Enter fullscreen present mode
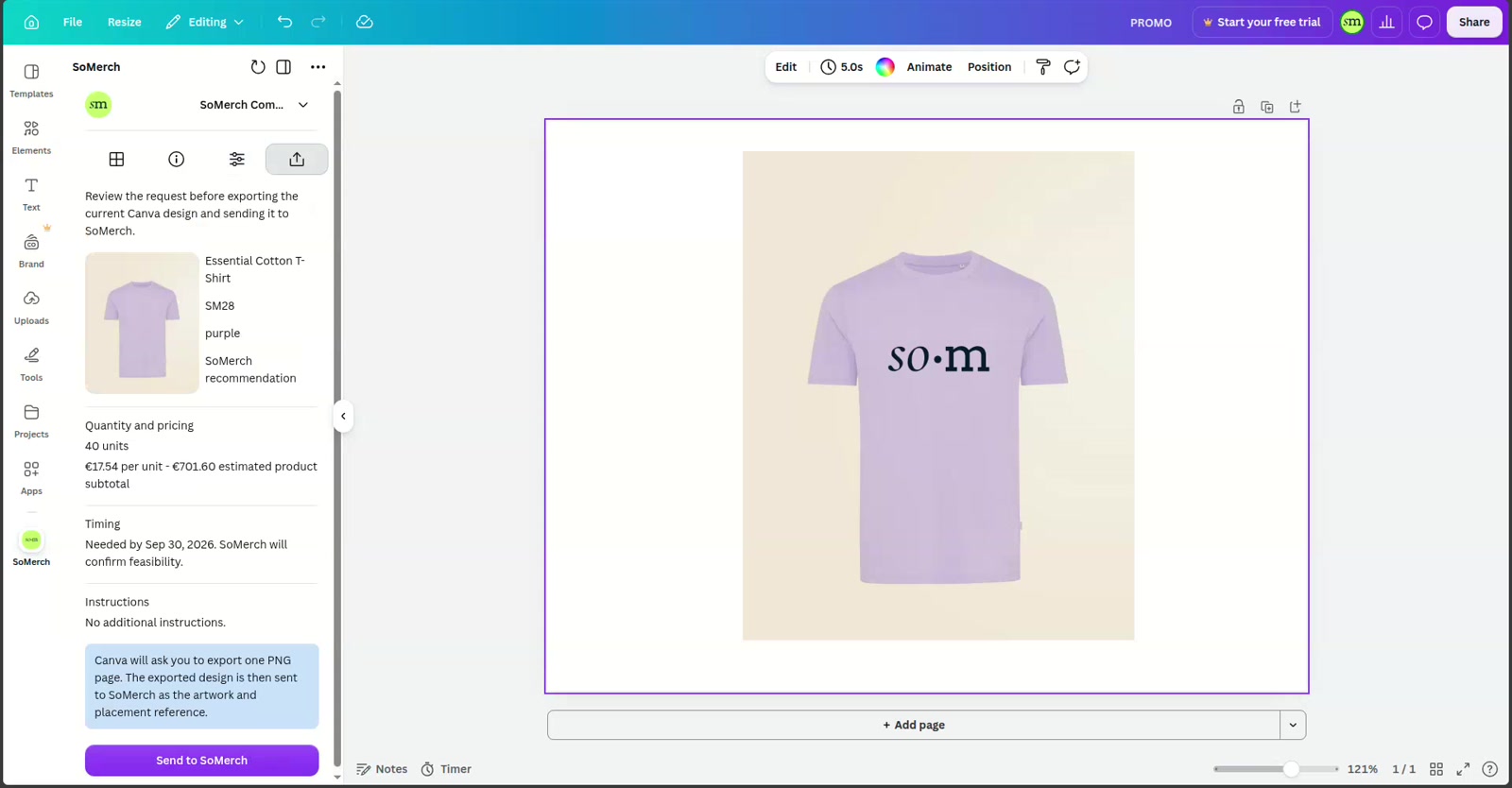This screenshot has width=1512, height=788. click(x=1463, y=769)
